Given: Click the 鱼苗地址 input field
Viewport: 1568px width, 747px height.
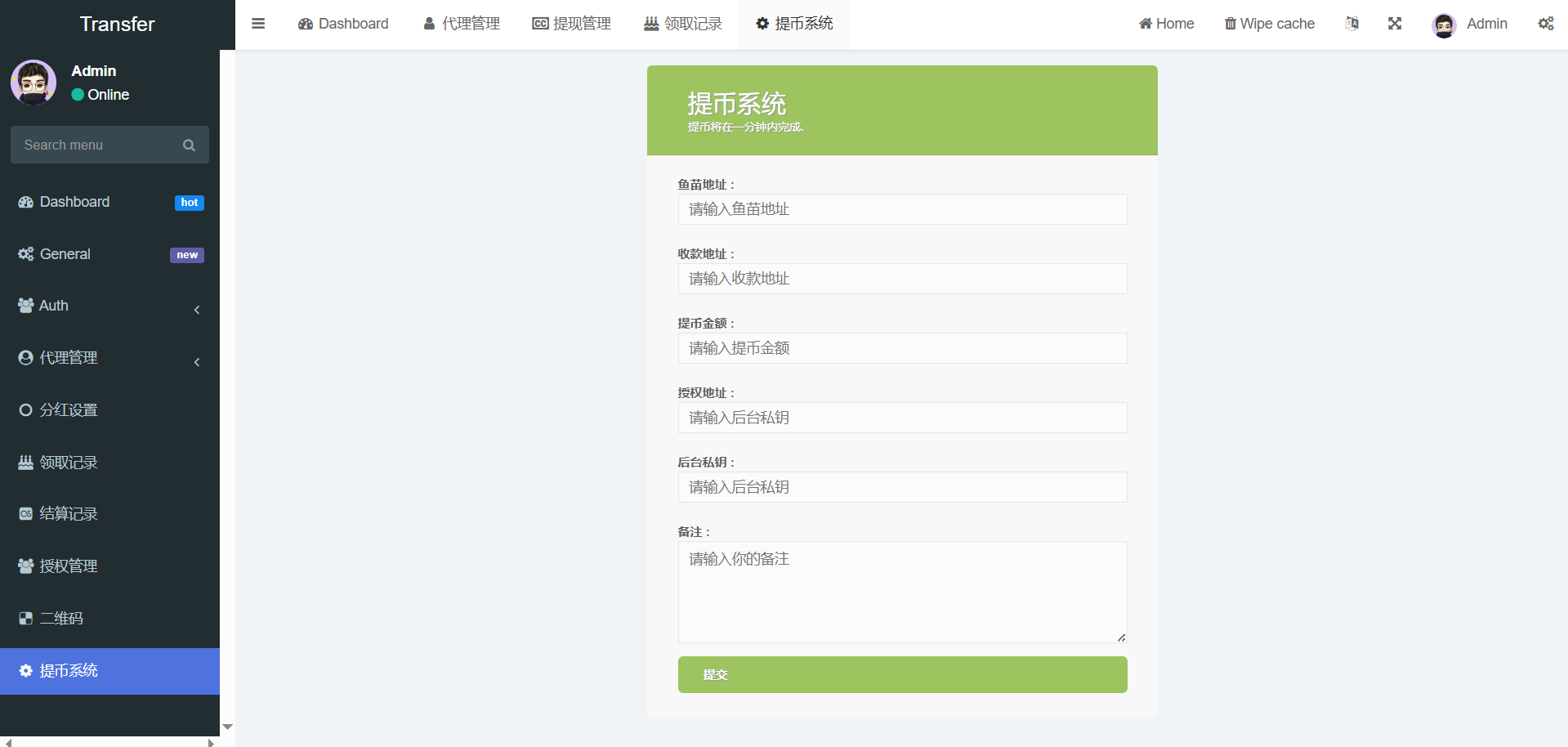Looking at the screenshot, I should point(902,209).
